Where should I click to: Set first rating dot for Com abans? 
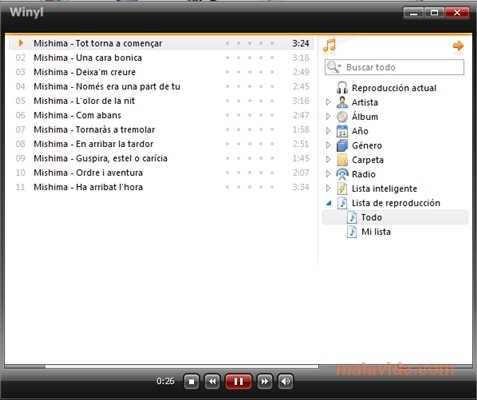227,115
